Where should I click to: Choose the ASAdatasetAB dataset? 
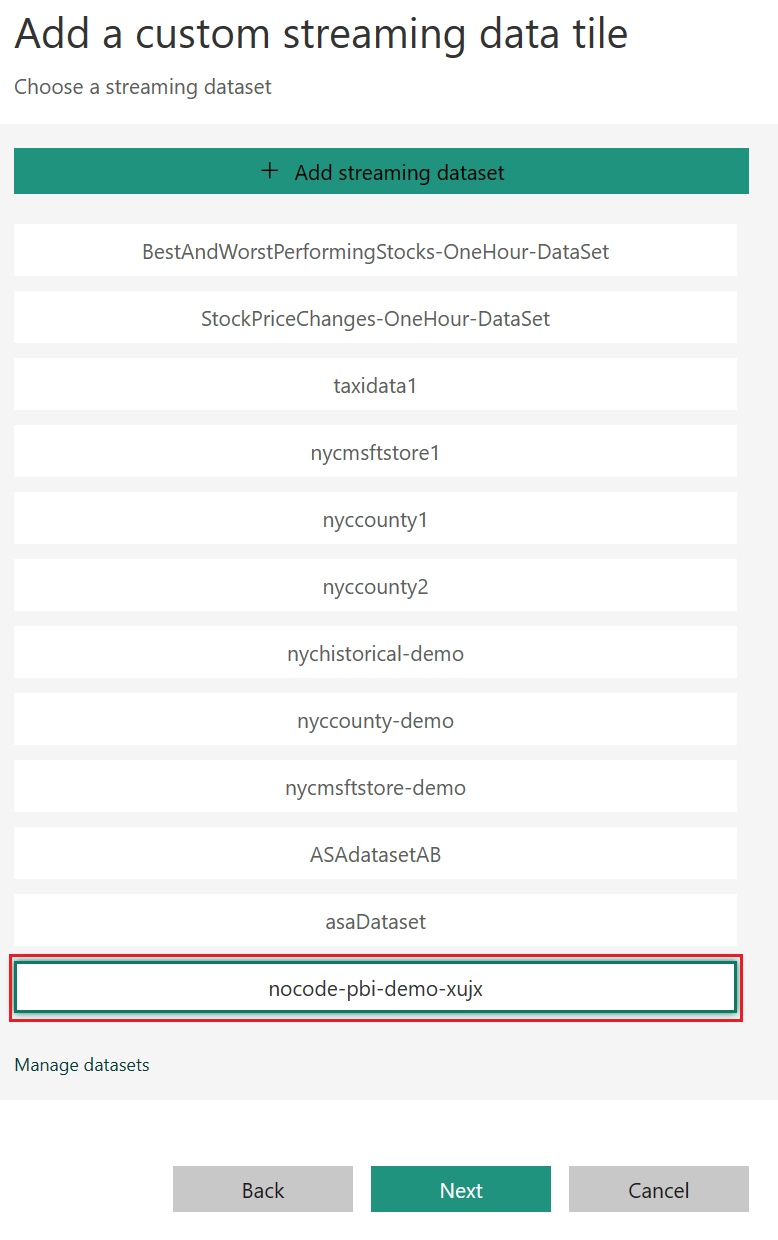375,853
